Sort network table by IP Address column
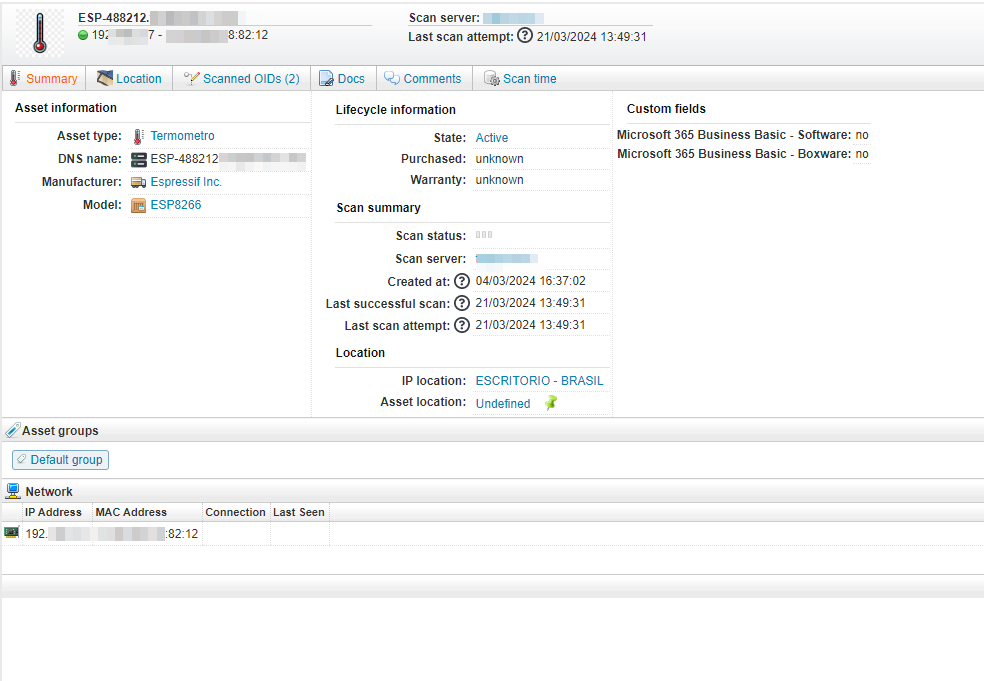The height and width of the screenshot is (681, 984). tap(53, 512)
